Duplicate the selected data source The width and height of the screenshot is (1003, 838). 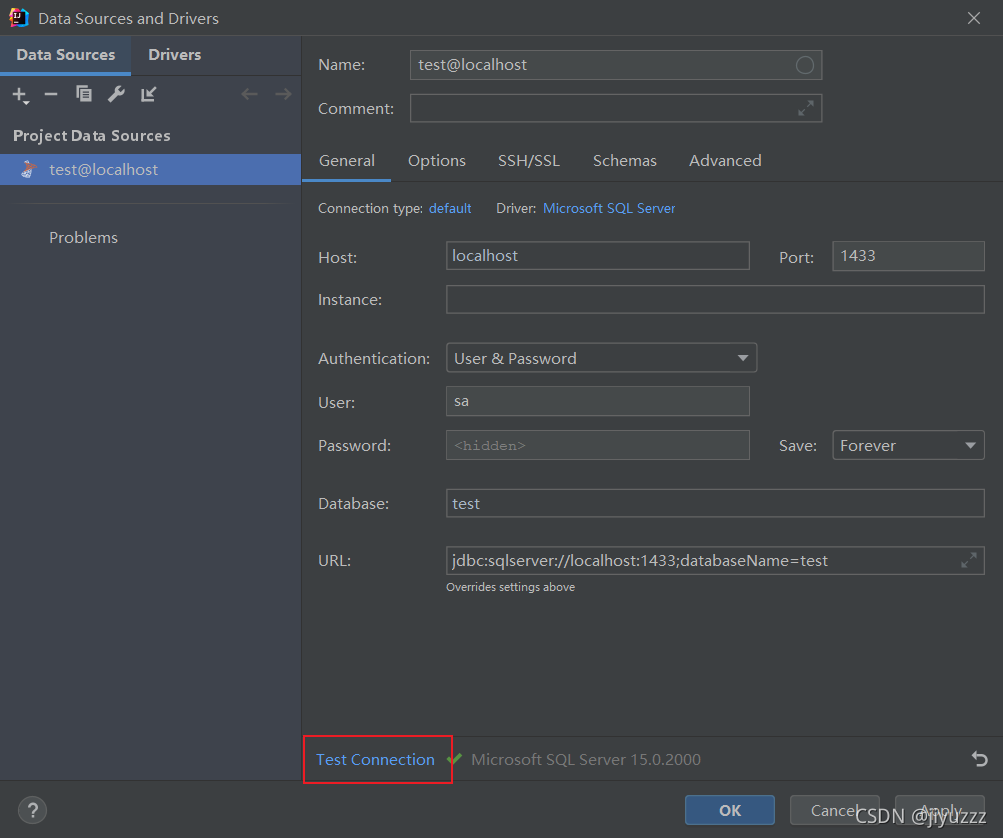[83, 94]
